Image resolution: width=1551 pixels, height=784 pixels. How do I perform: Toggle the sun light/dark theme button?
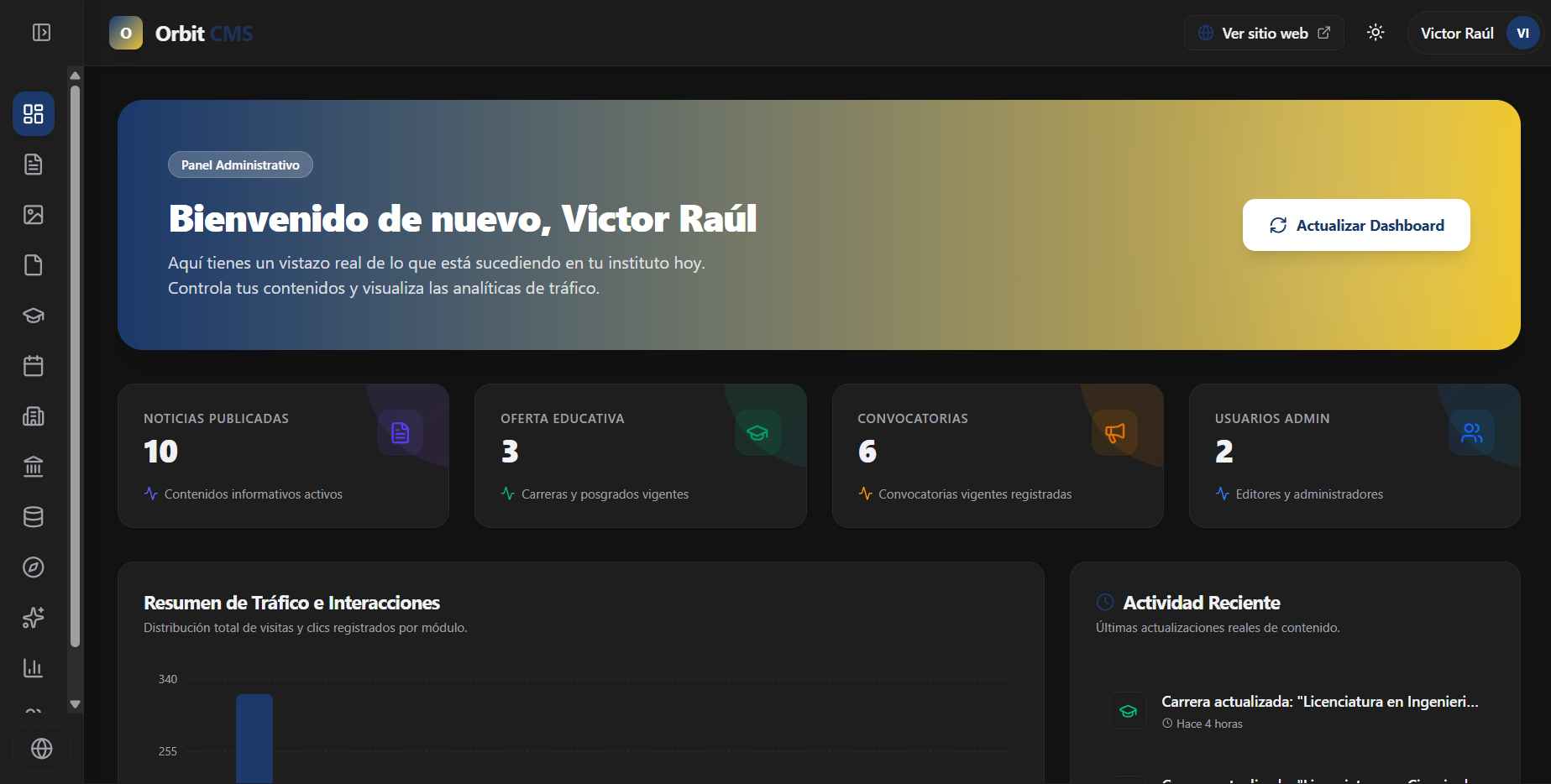pyautogui.click(x=1375, y=33)
